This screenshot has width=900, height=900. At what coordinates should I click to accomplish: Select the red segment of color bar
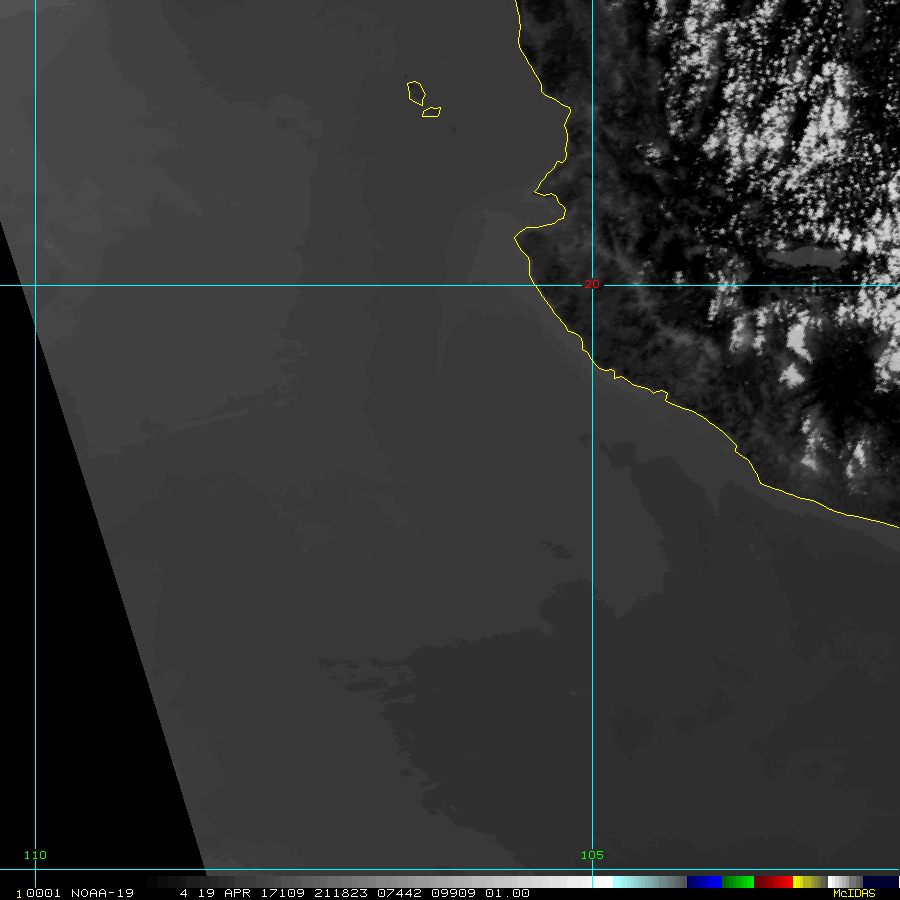click(x=773, y=882)
